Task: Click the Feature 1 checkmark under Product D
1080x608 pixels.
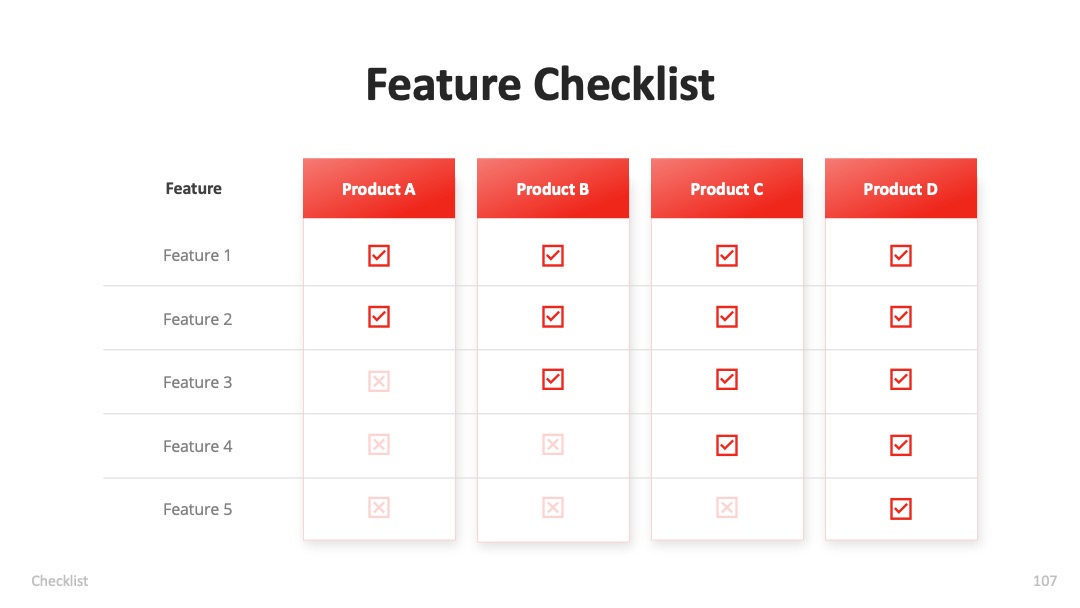Action: pyautogui.click(x=900, y=255)
